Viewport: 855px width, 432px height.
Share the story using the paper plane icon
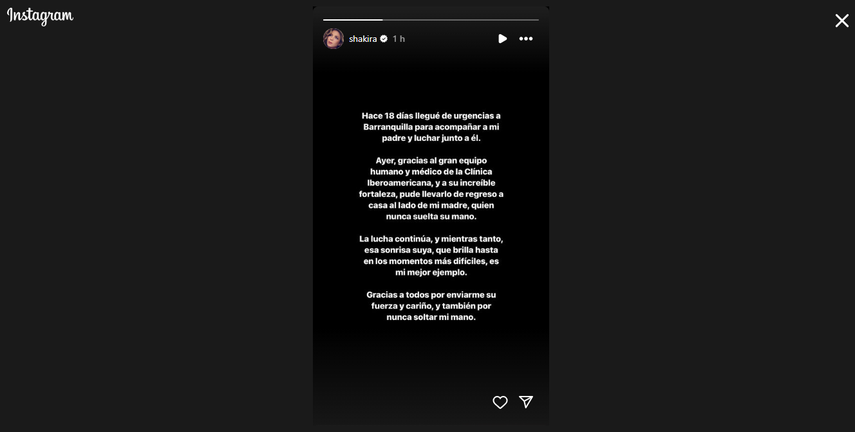(x=526, y=402)
